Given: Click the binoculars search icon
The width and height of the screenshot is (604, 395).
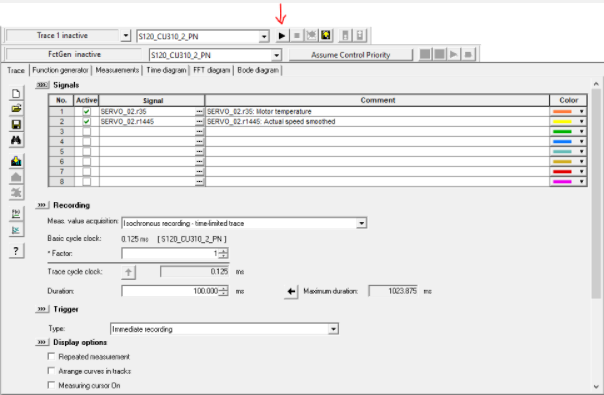Looking at the screenshot, I should point(16,140).
